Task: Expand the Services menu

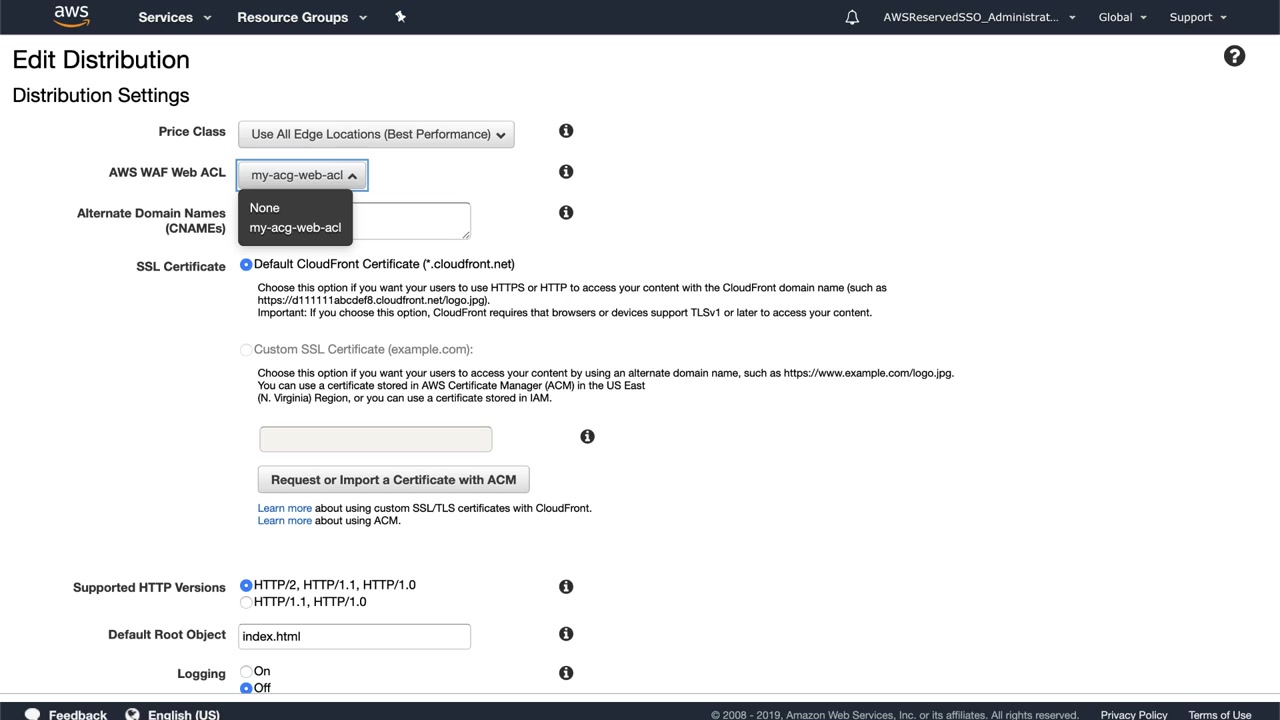Action: tap(175, 17)
